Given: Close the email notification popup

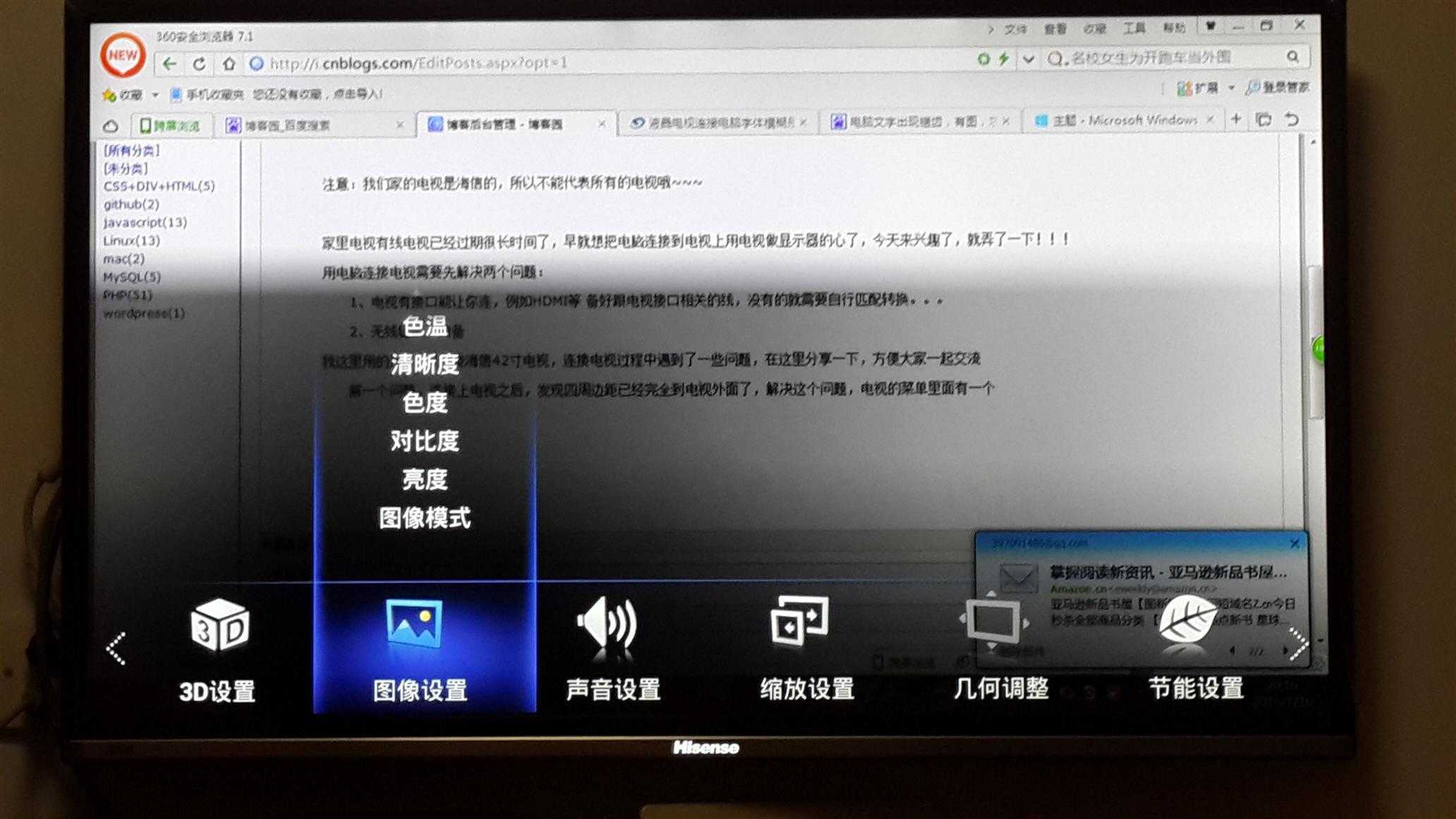Looking at the screenshot, I should (1294, 543).
